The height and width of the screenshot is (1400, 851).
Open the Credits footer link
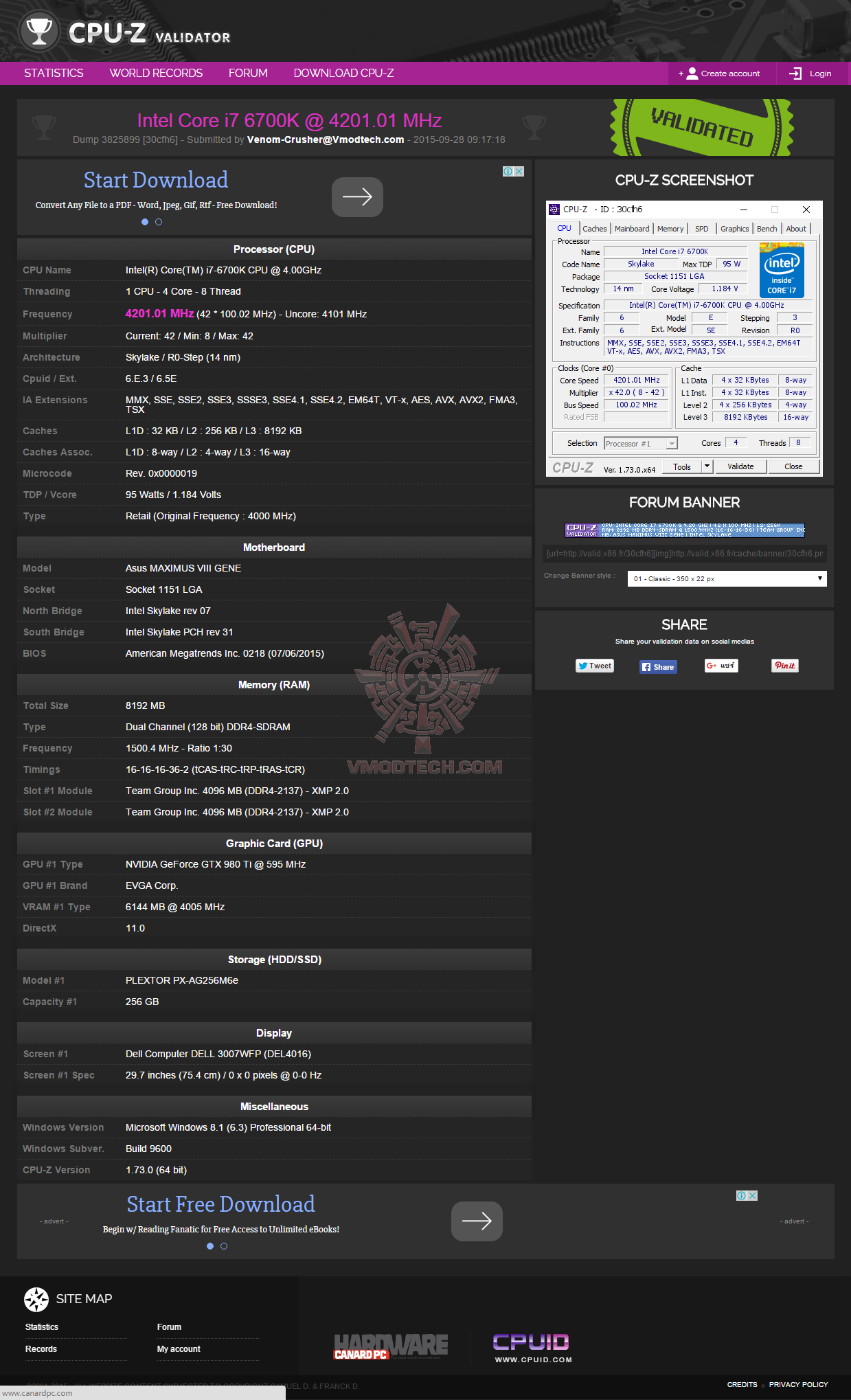742,1384
